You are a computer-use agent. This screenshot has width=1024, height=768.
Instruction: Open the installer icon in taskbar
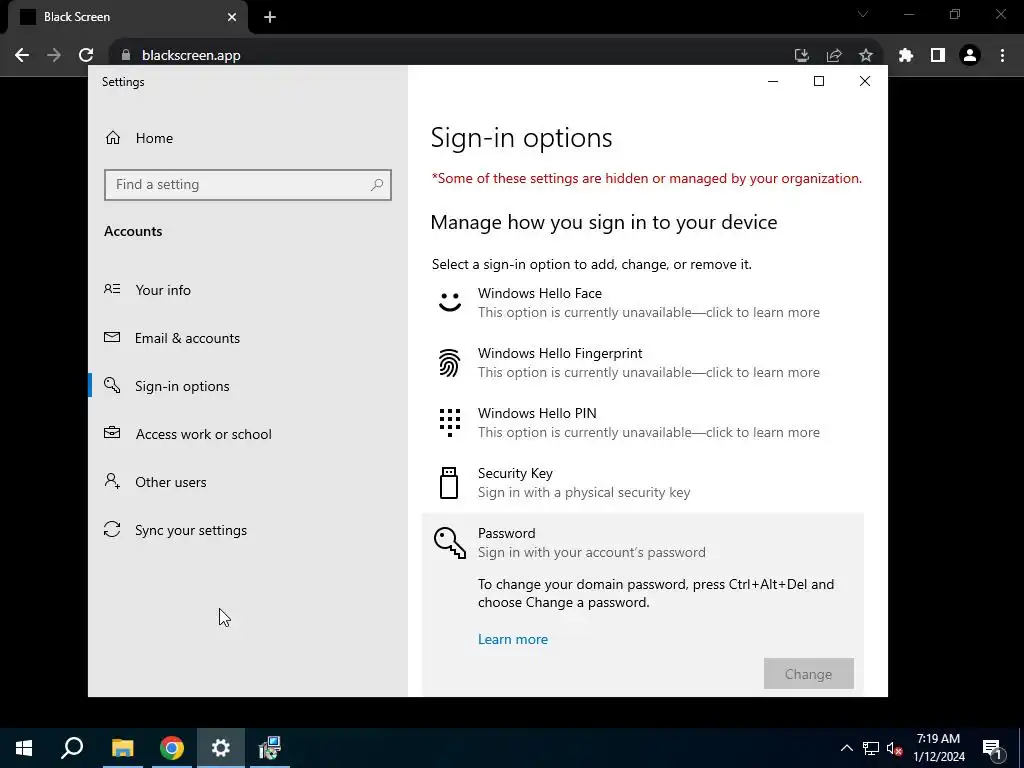click(269, 748)
